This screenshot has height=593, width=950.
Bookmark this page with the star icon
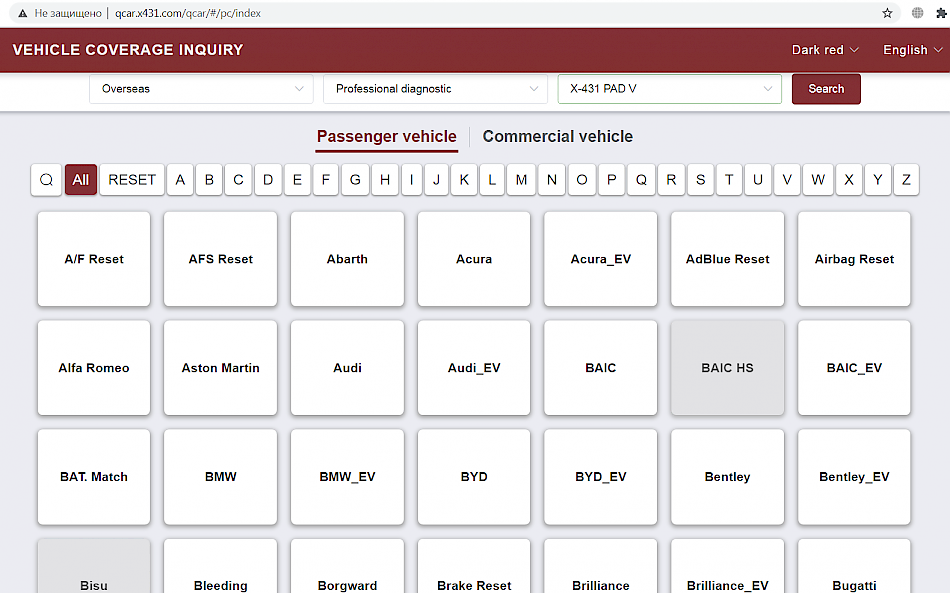[887, 13]
